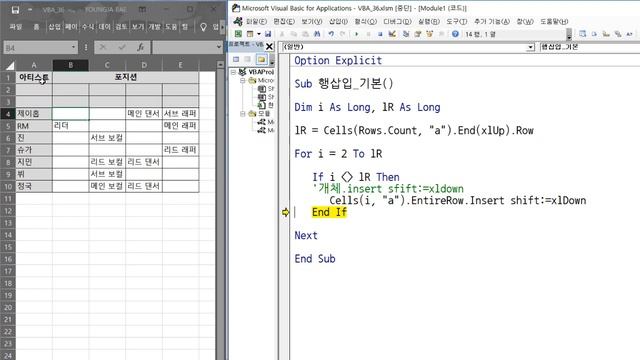Click the Find binoculars icon in VBA toolbar
Image resolution: width=640 pixels, height=360 pixels.
coord(317,34)
